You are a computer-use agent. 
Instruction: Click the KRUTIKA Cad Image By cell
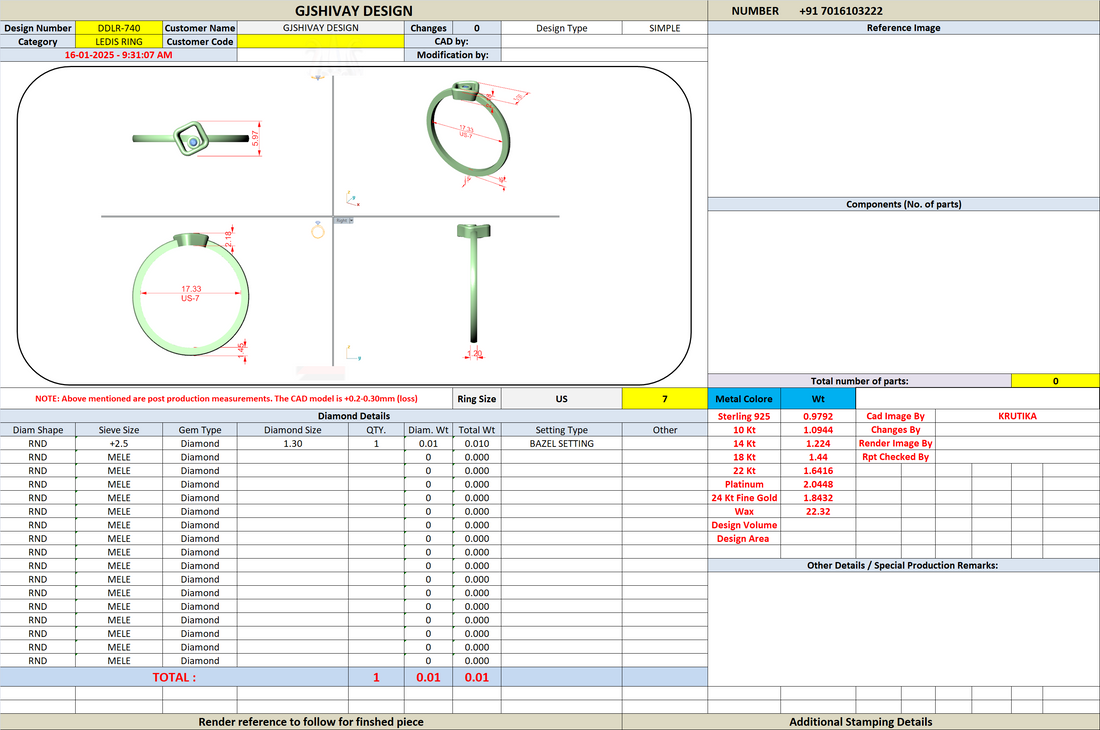[x=1017, y=416]
